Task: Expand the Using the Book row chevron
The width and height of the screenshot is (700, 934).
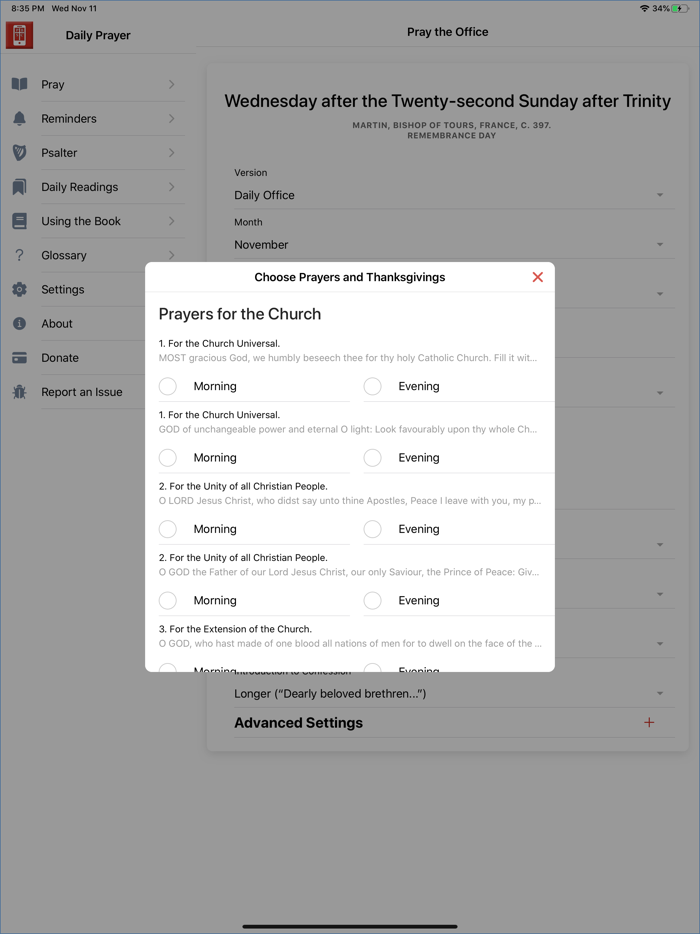Action: pyautogui.click(x=172, y=221)
